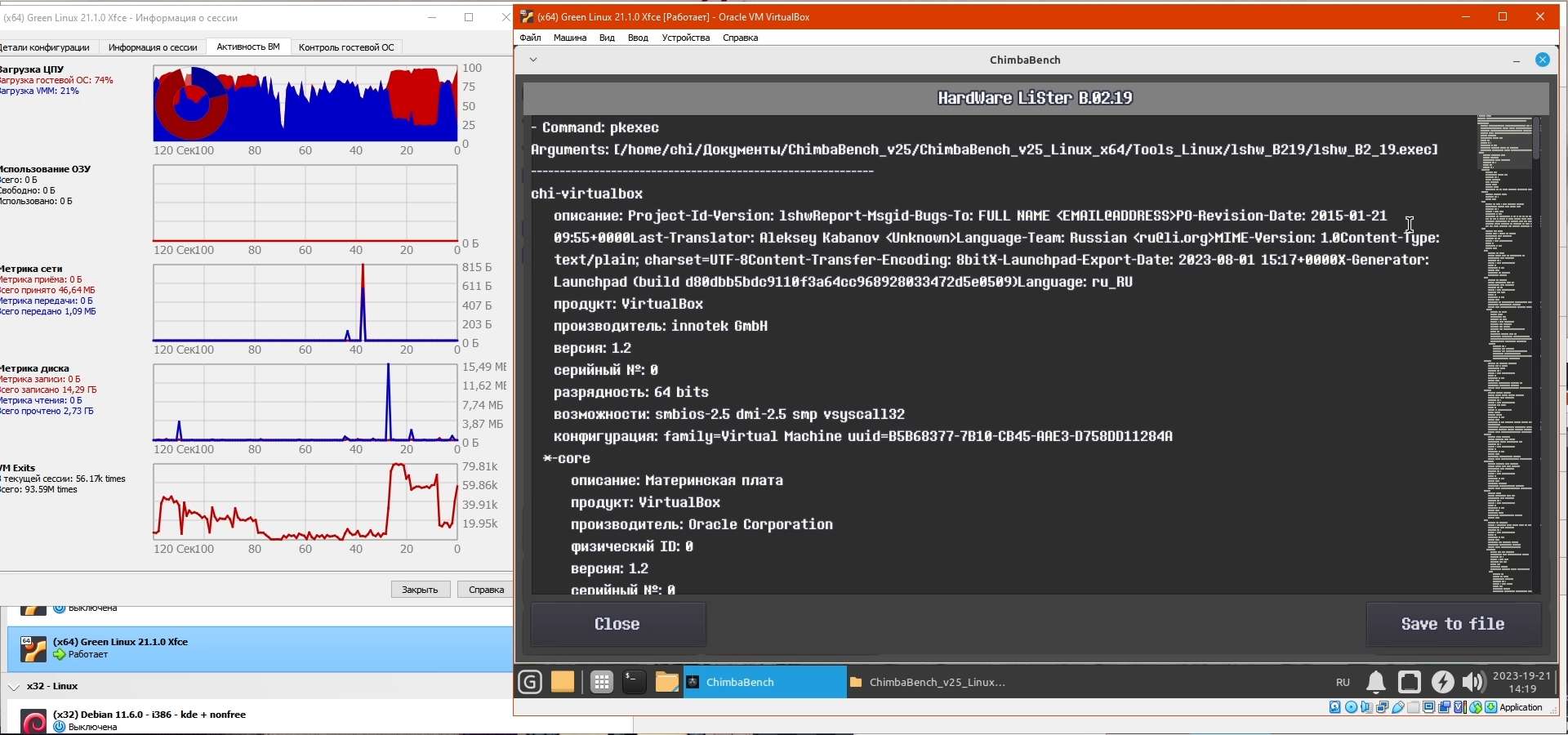Click the keyboard capture green arrow indicator
The height and width of the screenshot is (735, 1568).
point(1491,707)
